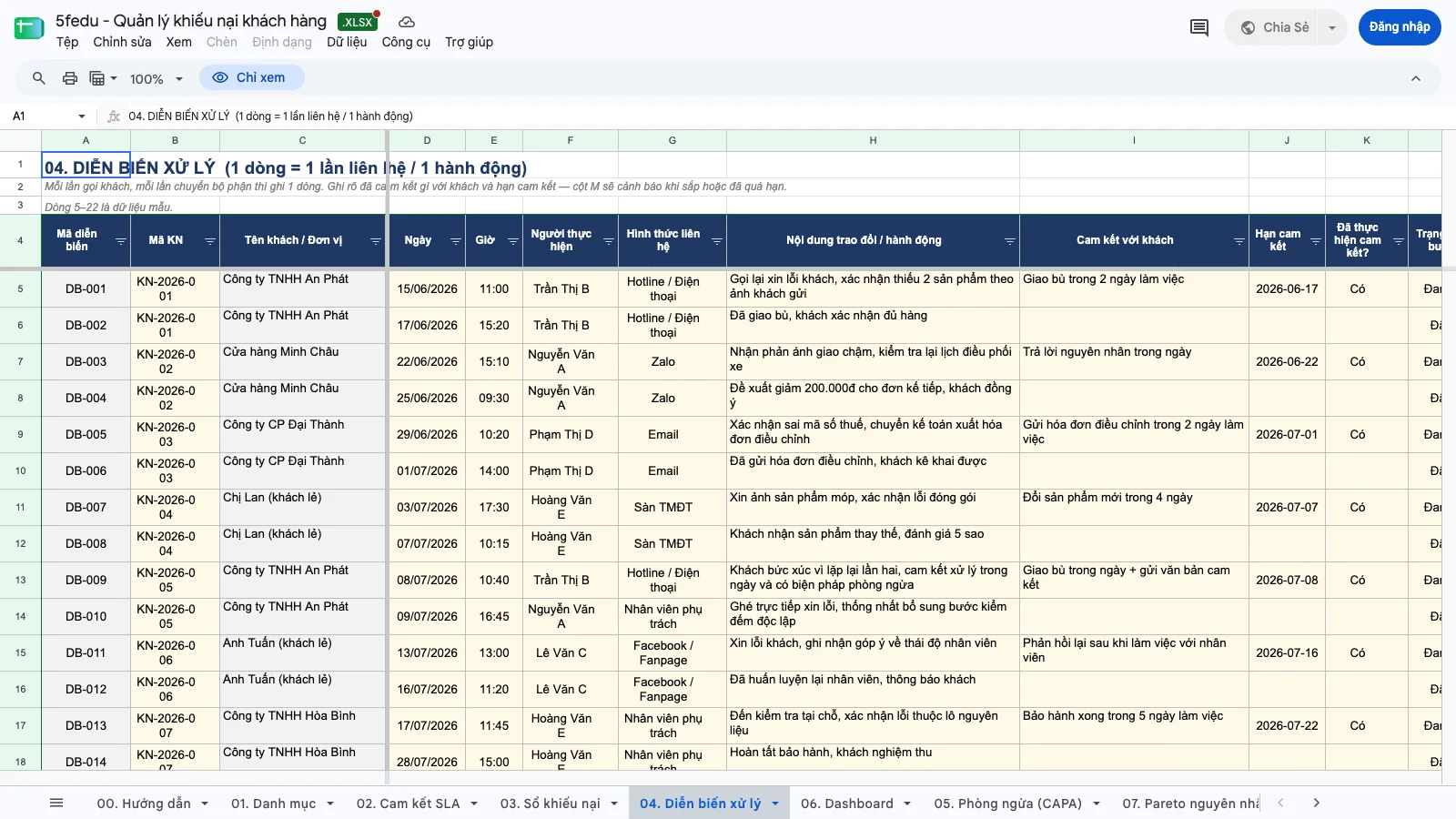Open filter for Hạn cam kết column

(1316, 241)
